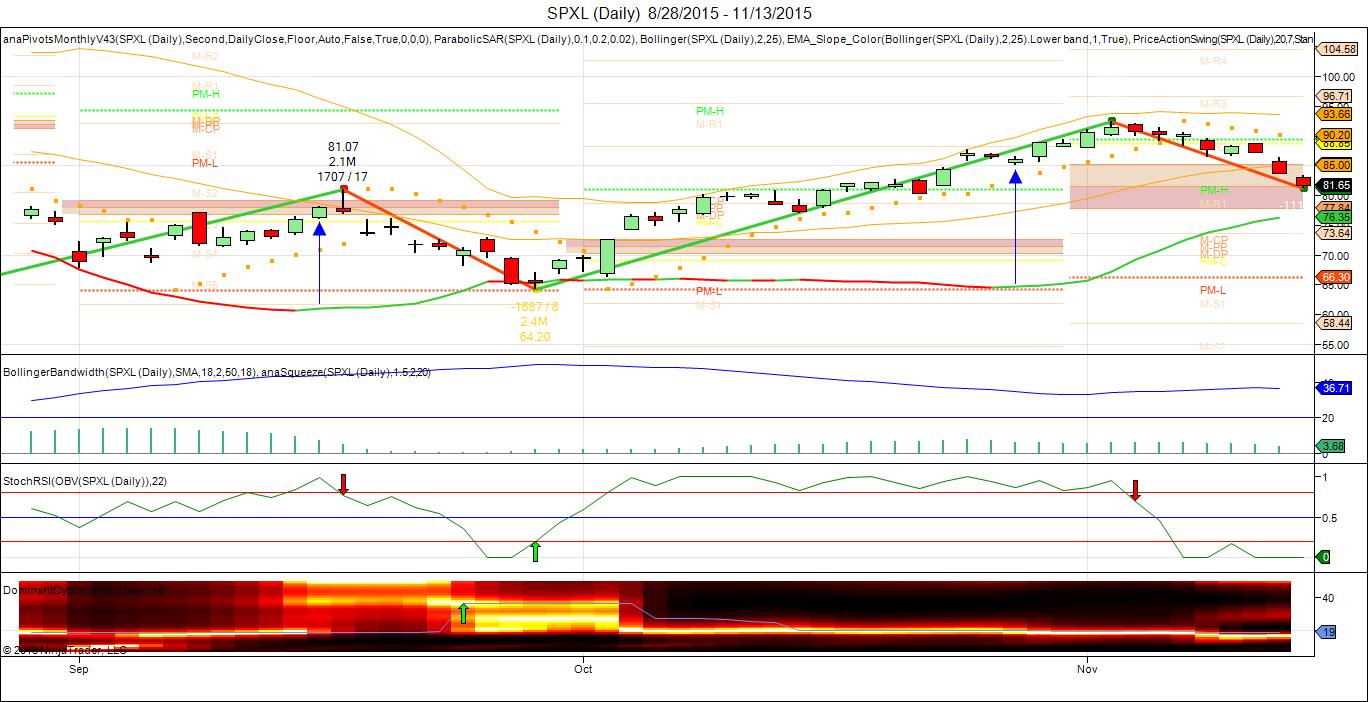
Task: Click the last red candlestick at 81.65
Action: click(x=1303, y=182)
